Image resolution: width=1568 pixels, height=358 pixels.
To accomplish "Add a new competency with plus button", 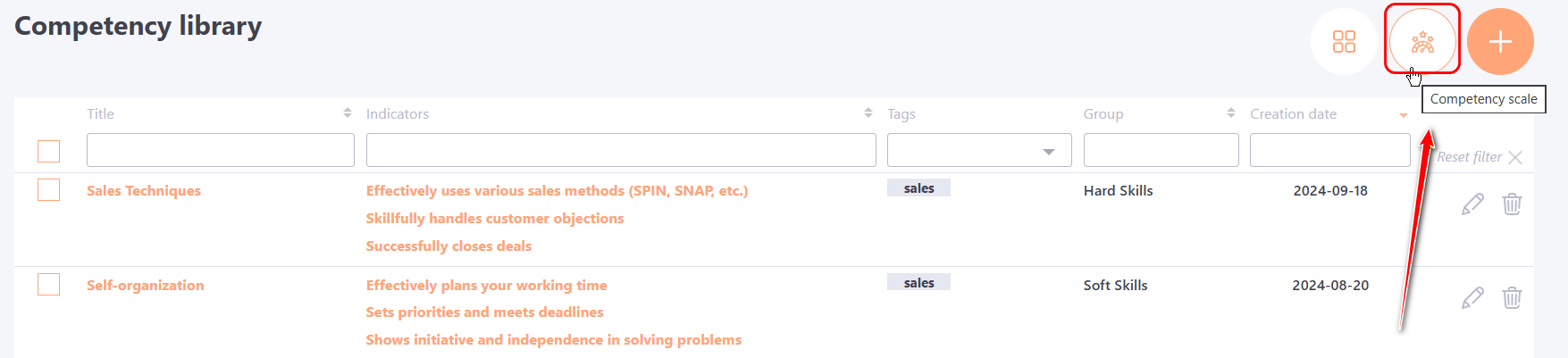I will pyautogui.click(x=1500, y=41).
